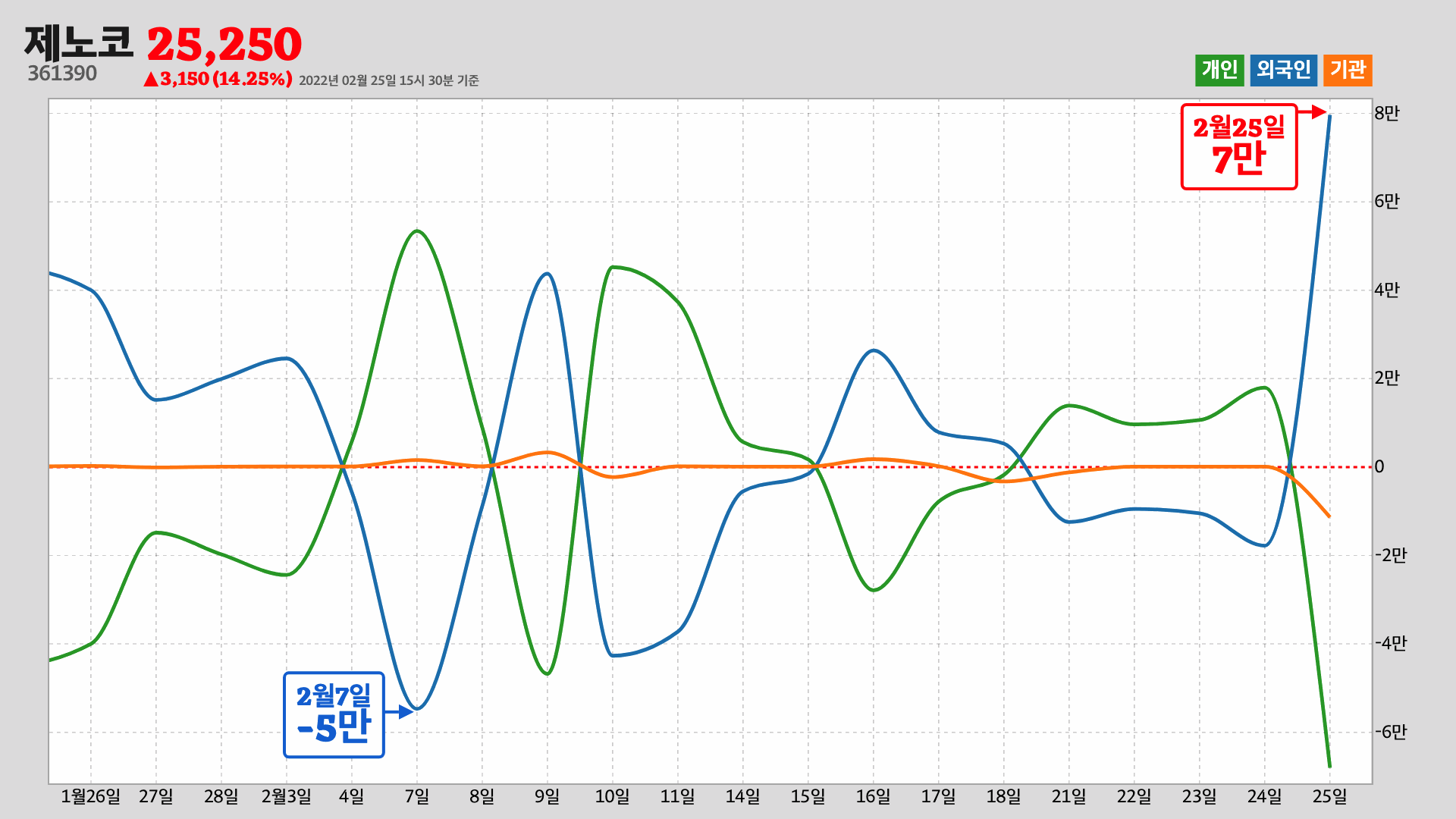Screen dimensions: 1456x819
Task: Click the -6만 y-axis label
Action: tap(1391, 732)
